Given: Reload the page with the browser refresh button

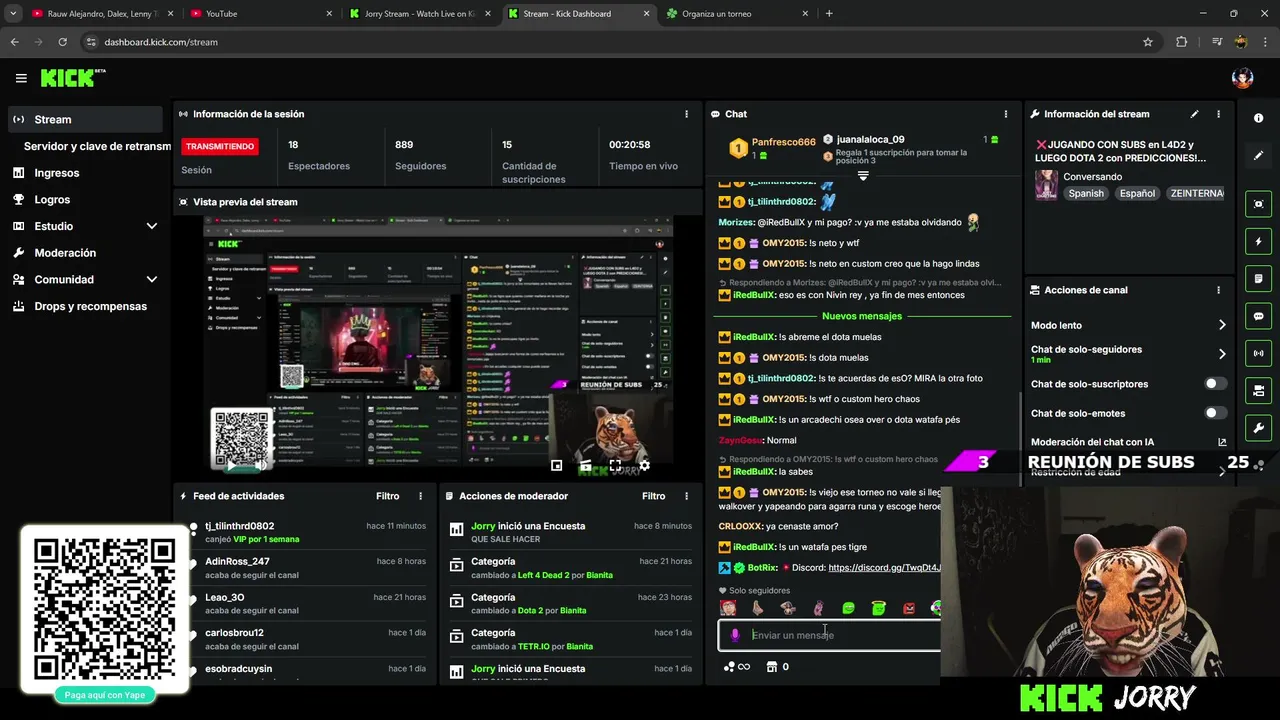Looking at the screenshot, I should (x=63, y=42).
